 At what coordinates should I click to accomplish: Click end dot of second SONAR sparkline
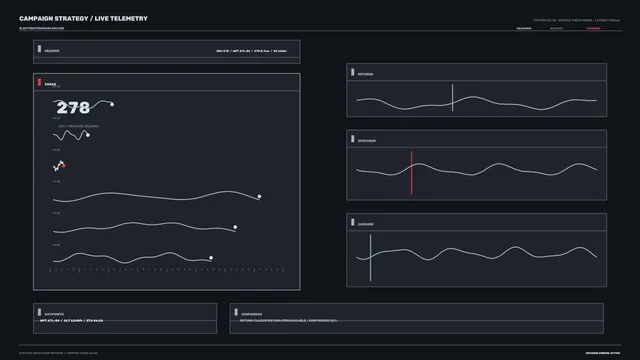[x=88, y=135]
